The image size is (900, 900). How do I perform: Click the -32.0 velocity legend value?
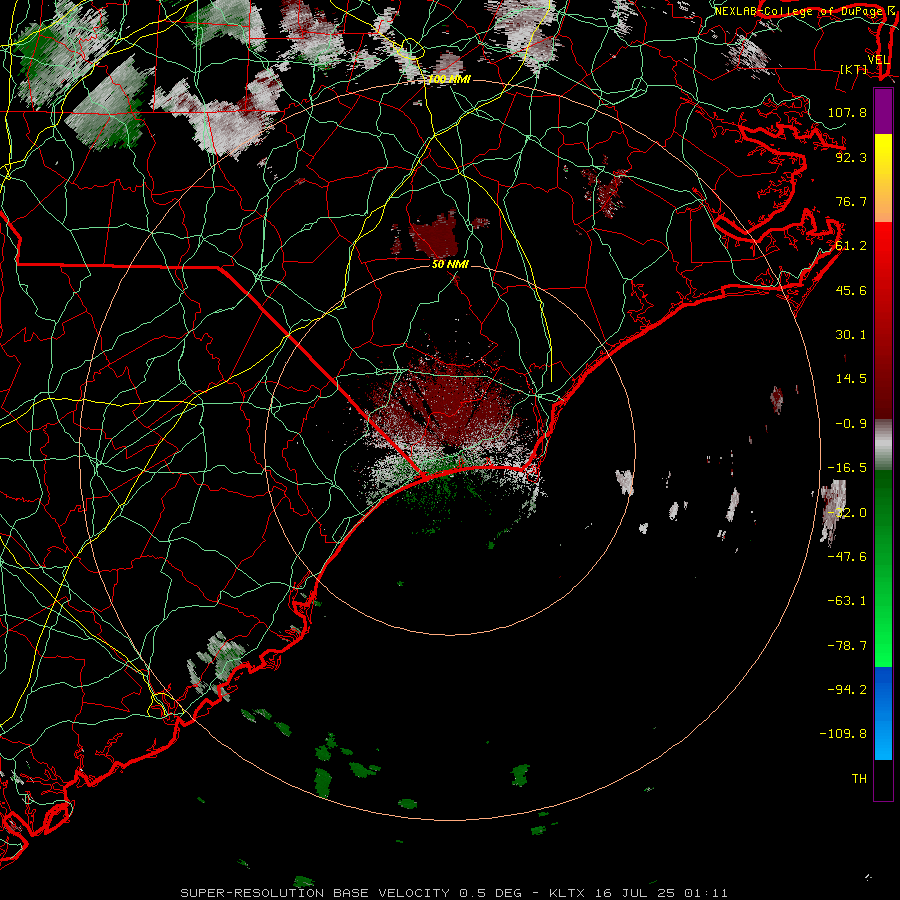pos(847,513)
